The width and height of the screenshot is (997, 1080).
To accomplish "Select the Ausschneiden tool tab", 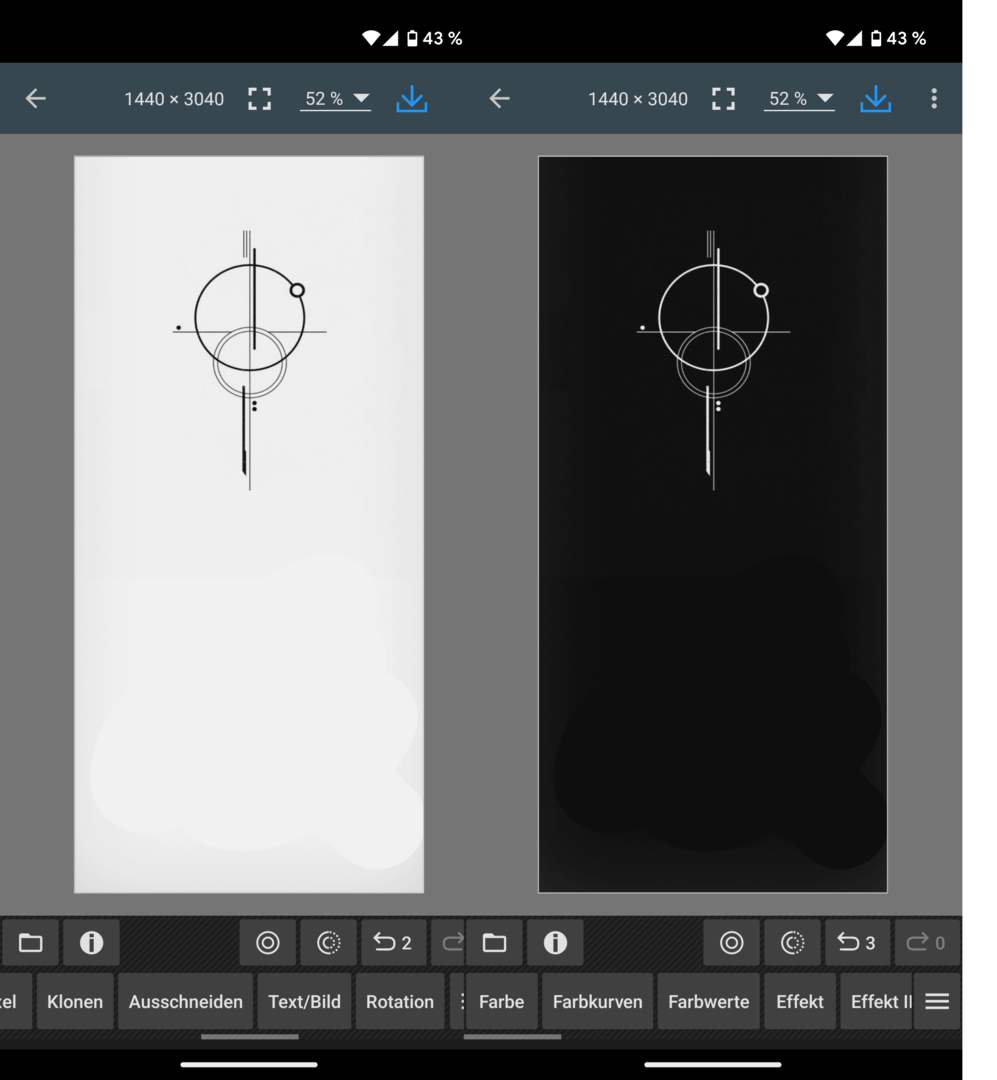I will 185,1001.
